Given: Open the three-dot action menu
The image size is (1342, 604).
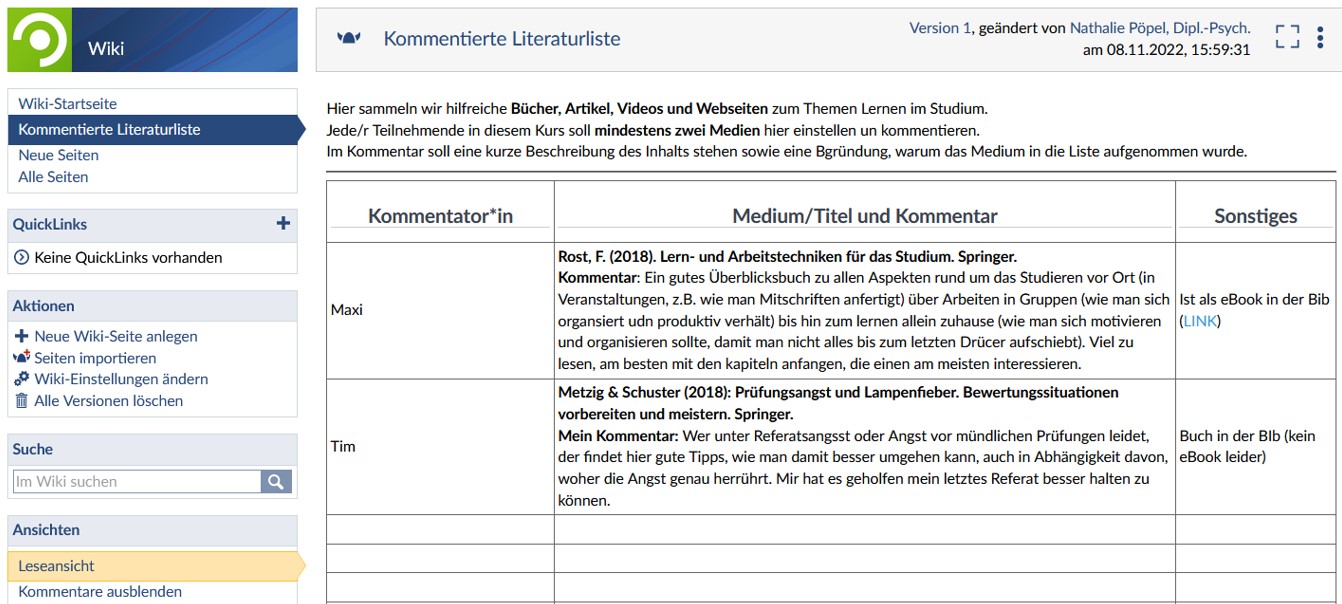Looking at the screenshot, I should tap(1320, 38).
